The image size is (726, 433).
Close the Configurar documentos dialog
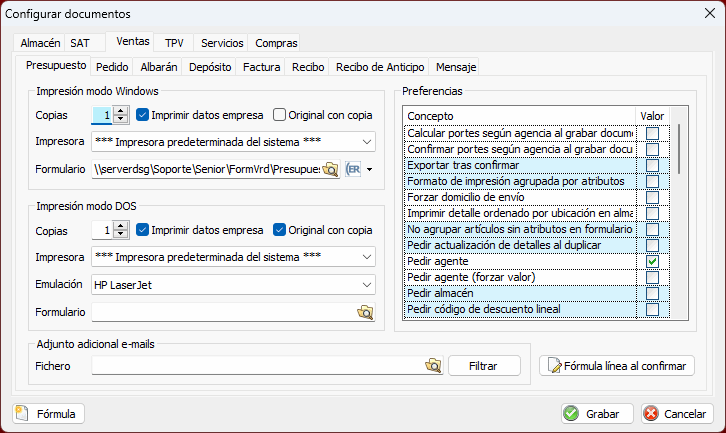click(x=710, y=13)
